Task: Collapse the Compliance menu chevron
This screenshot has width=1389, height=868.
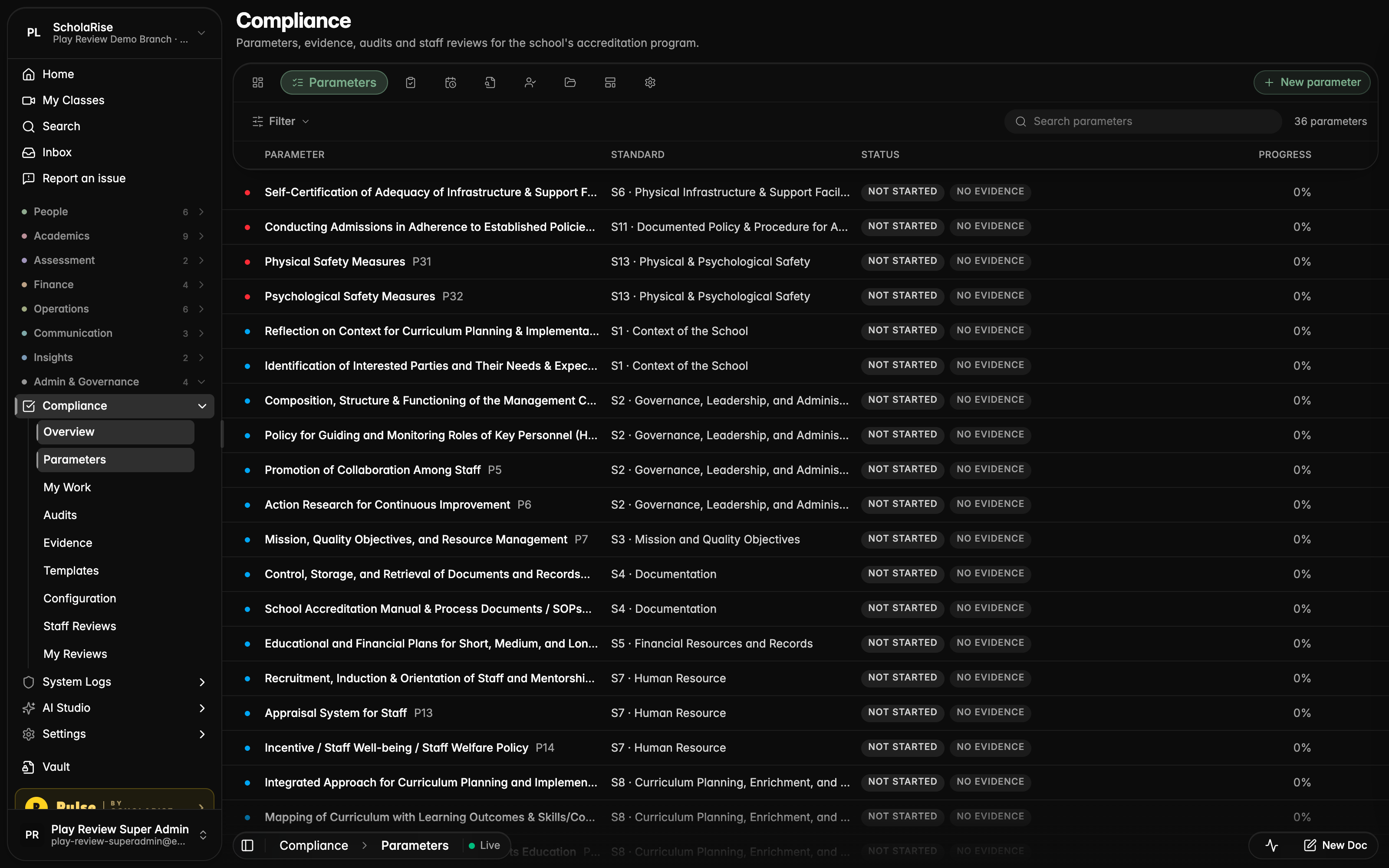Action: point(202,406)
